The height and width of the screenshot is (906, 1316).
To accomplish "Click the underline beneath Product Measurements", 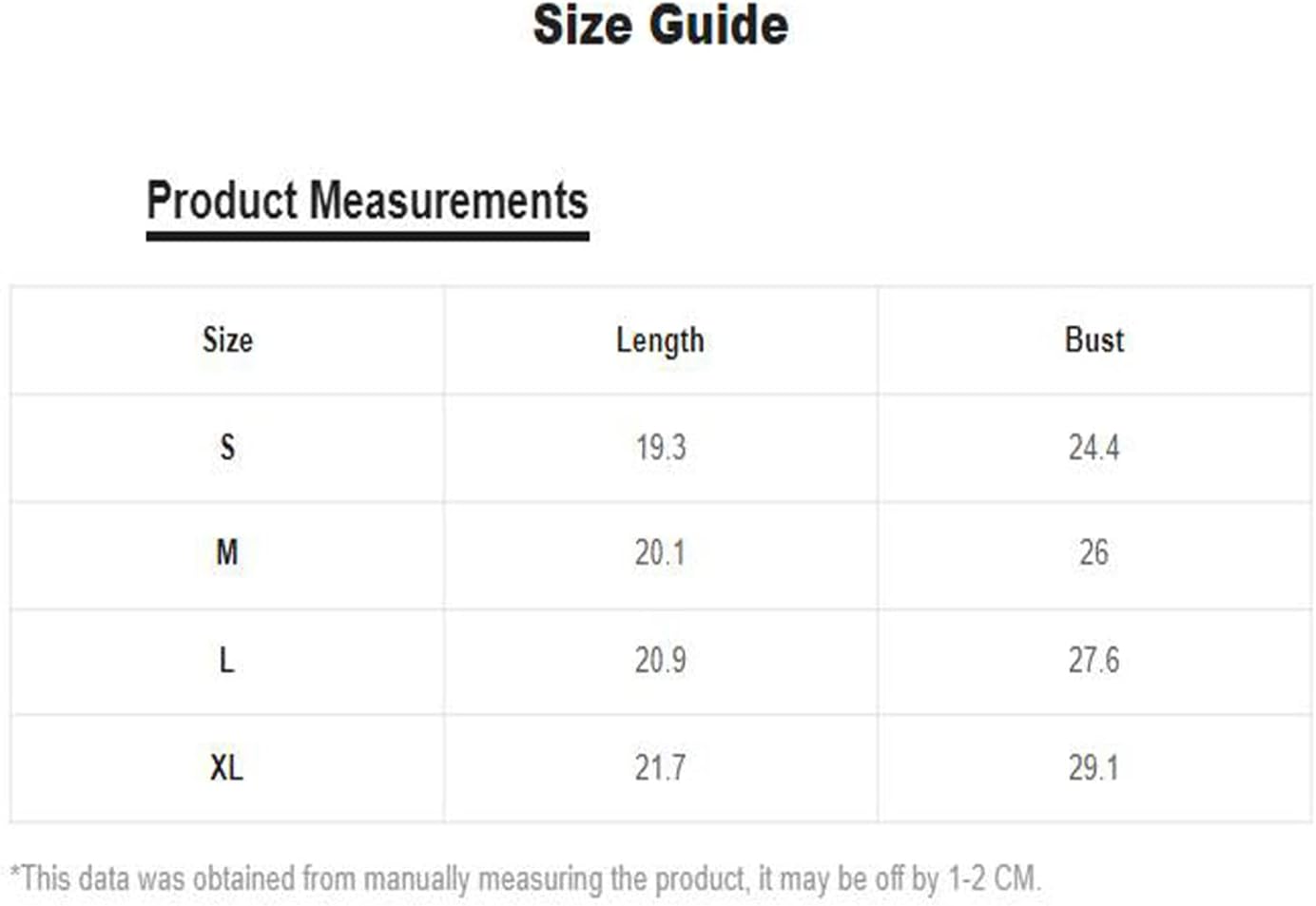I will coord(367,235).
